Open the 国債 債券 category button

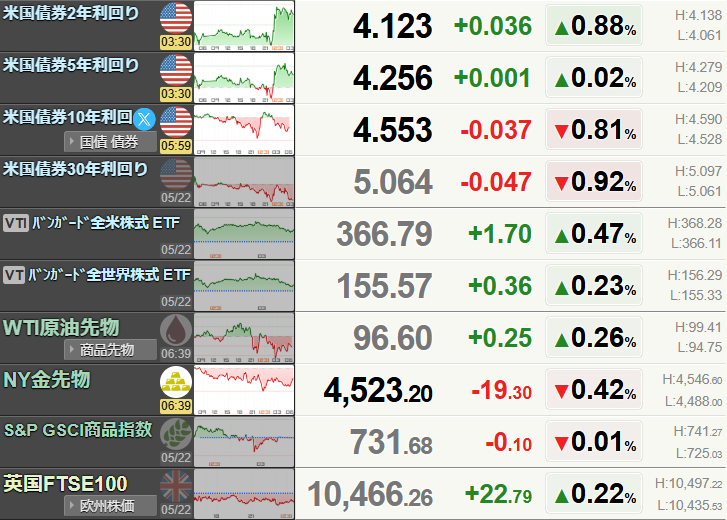click(x=110, y=142)
